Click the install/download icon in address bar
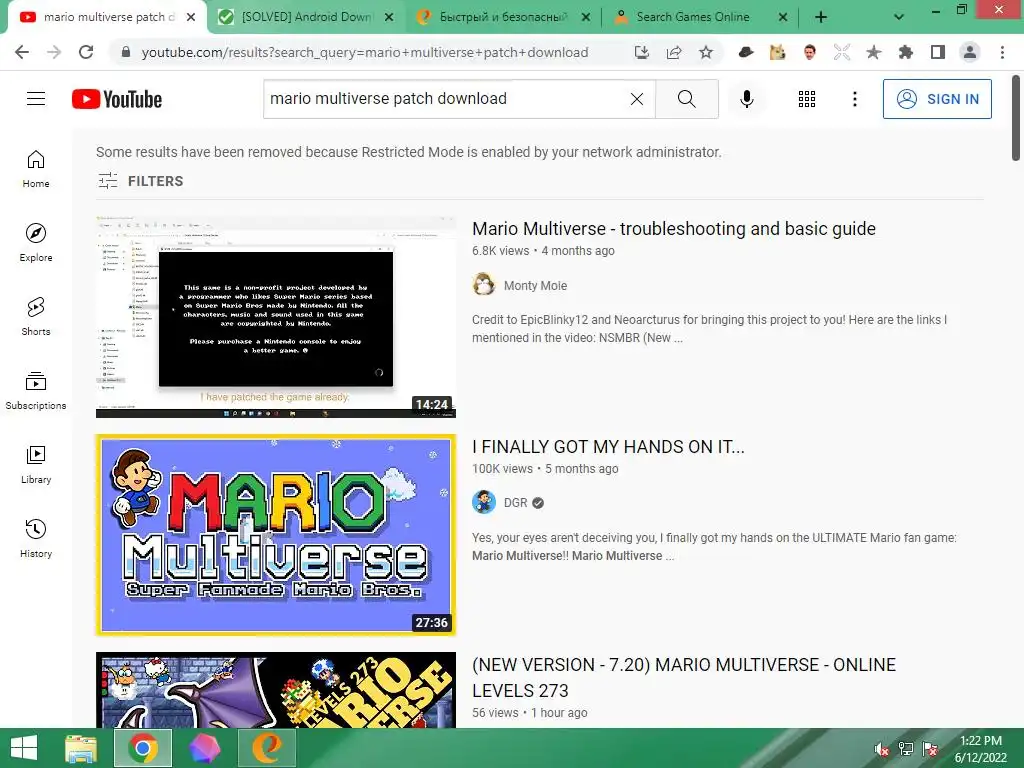Viewport: 1024px width, 768px height. pos(642,52)
